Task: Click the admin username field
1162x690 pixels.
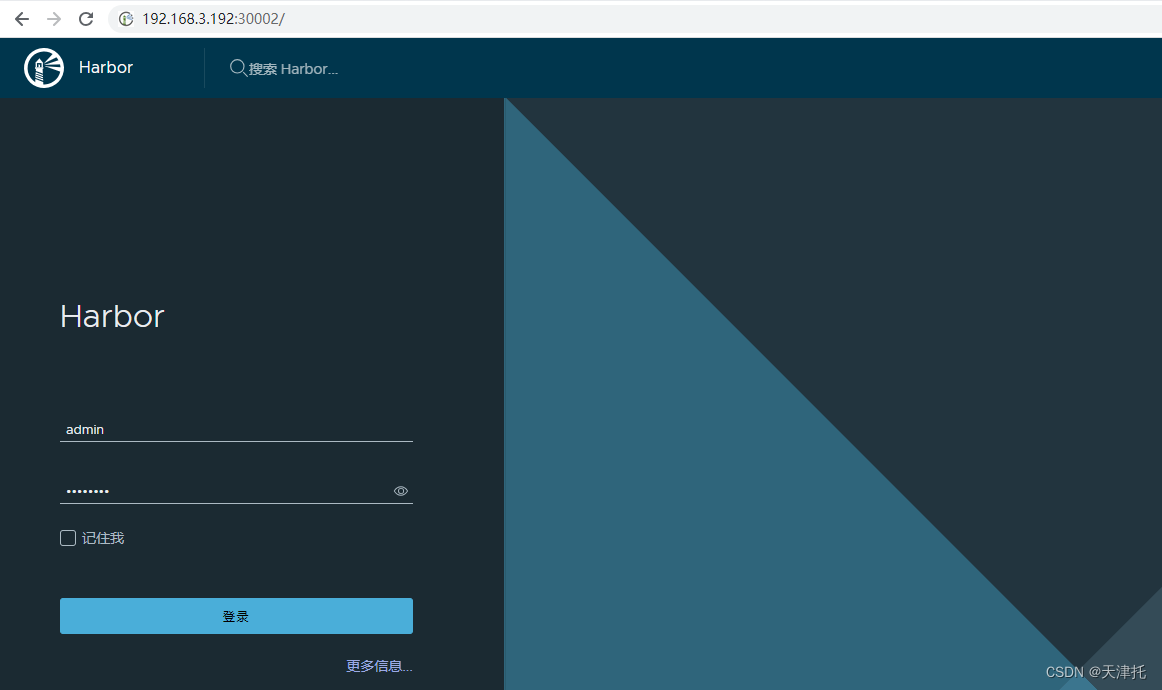Action: (x=236, y=429)
